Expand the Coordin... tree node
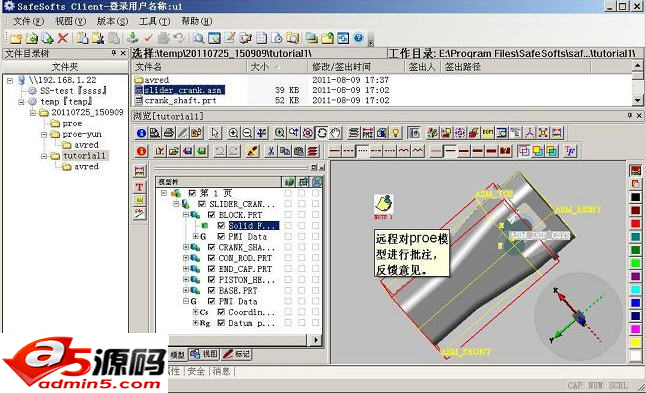Image resolution: width=646 pixels, height=393 pixels. 195,312
